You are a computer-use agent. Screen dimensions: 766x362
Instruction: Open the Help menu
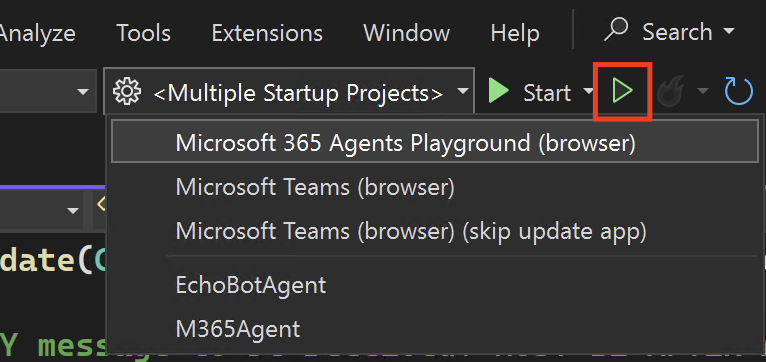pos(515,33)
